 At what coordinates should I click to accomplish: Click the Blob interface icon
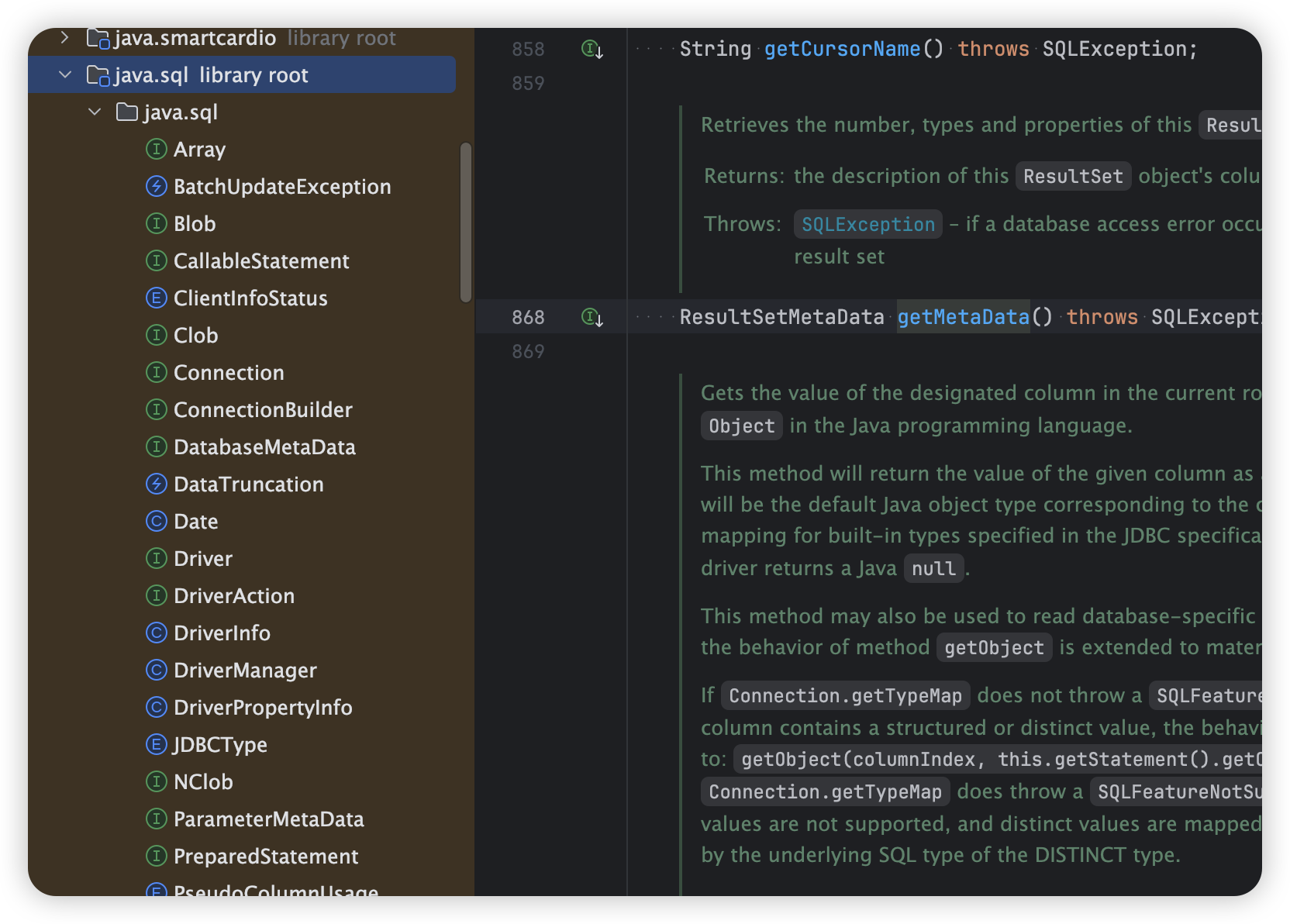pyautogui.click(x=157, y=223)
